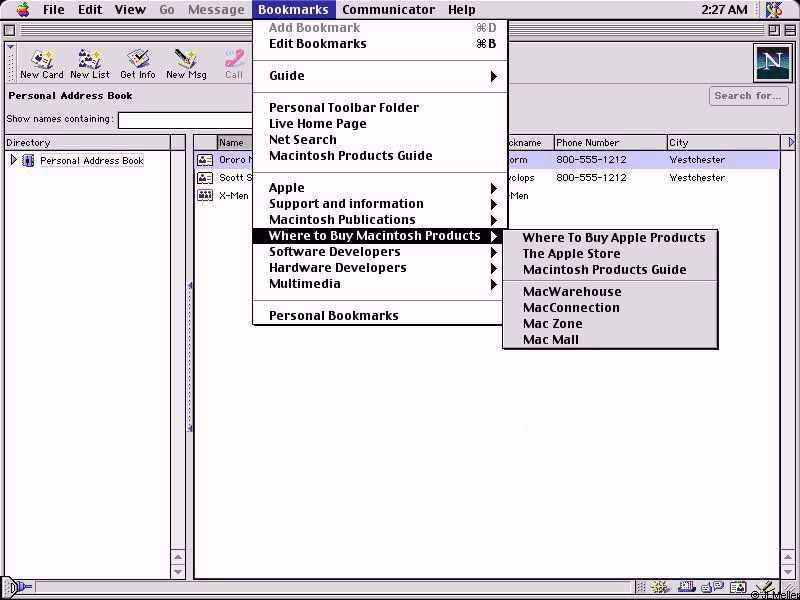
Task: Click Directory pane scroll down arrow
Action: point(178,571)
